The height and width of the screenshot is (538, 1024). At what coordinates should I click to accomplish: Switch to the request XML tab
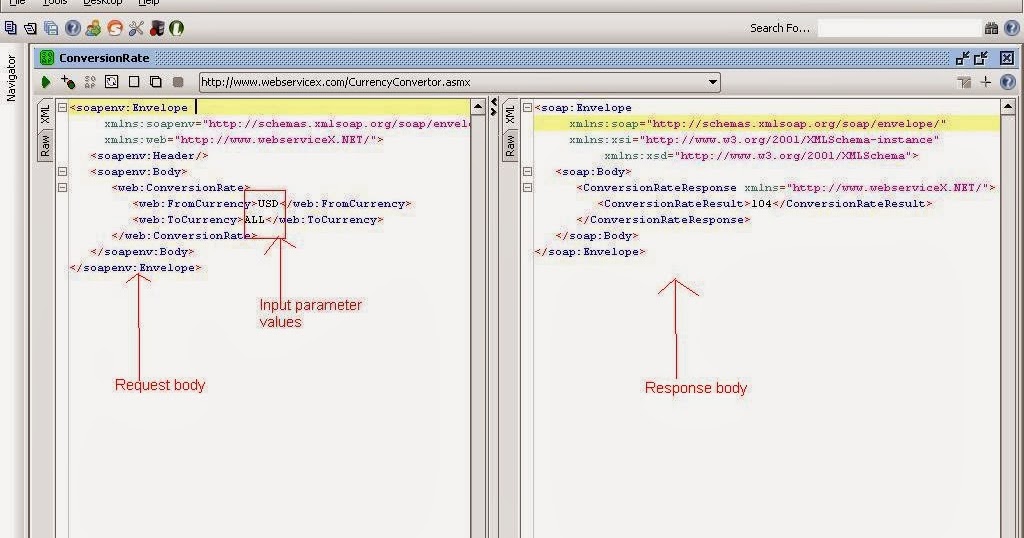[45, 114]
